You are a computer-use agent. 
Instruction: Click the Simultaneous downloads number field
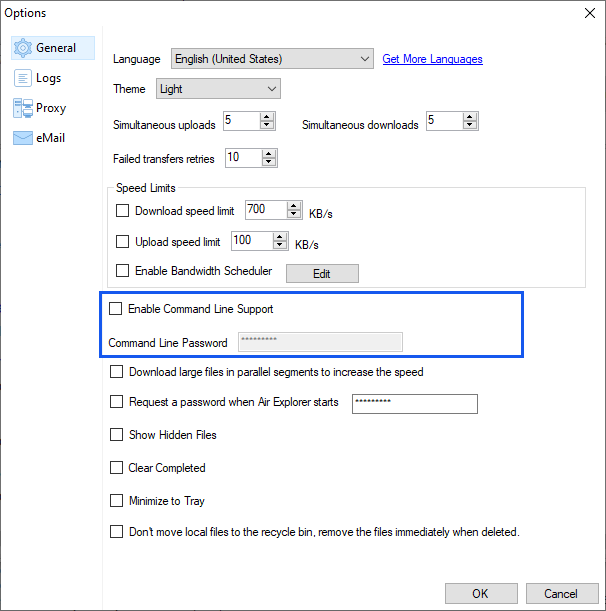pos(445,121)
